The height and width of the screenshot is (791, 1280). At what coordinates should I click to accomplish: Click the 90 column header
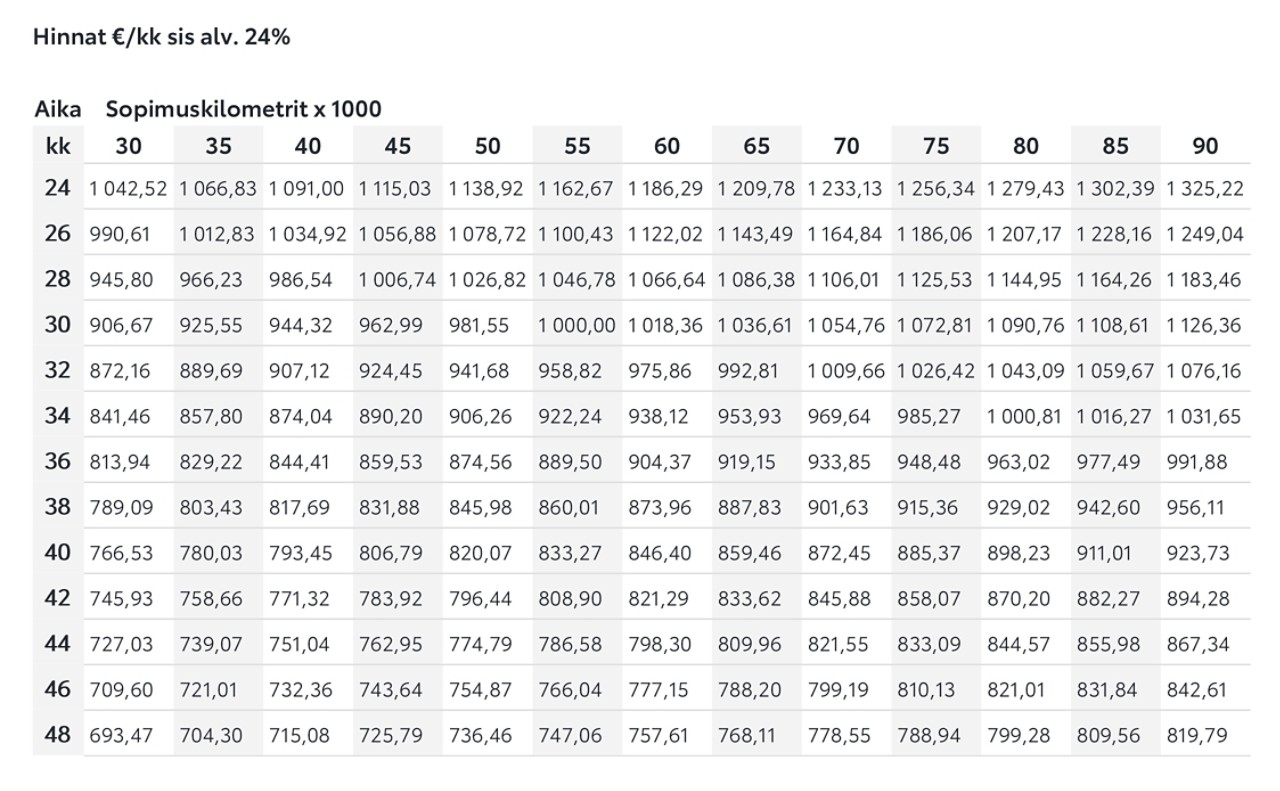tap(1205, 146)
